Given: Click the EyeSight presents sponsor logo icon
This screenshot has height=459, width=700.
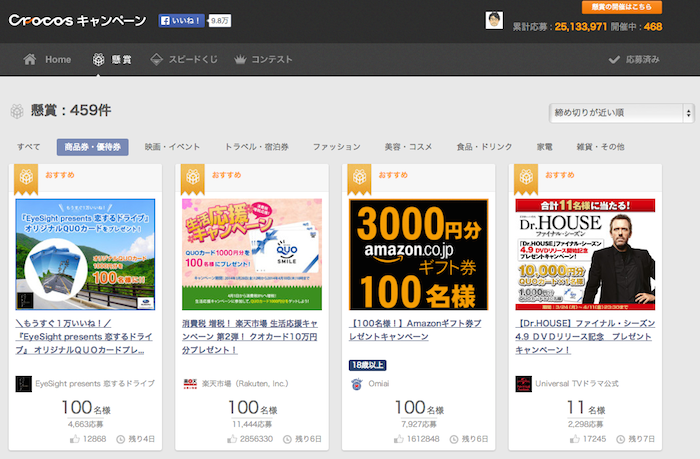Looking at the screenshot, I should coord(24,384).
